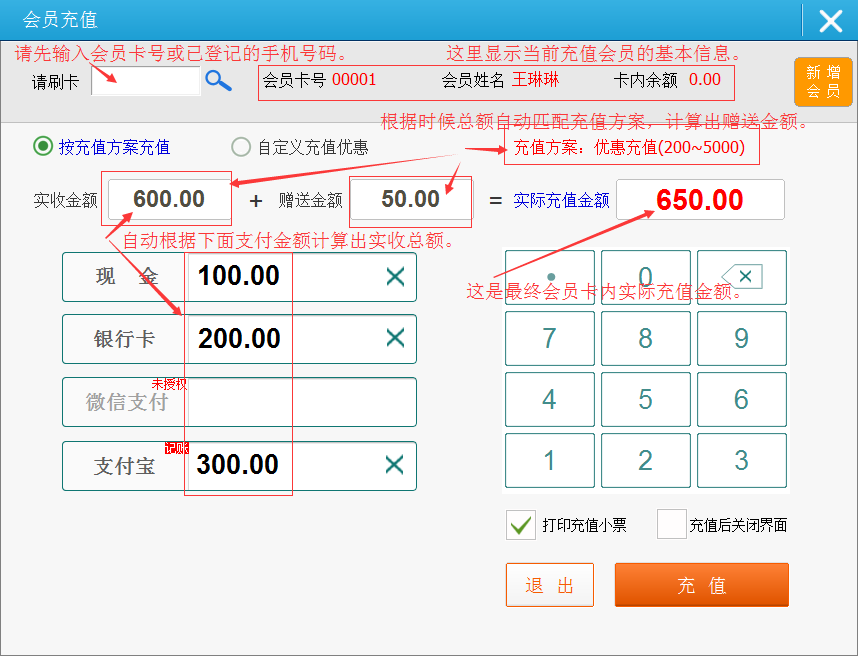
Task: Close the member recharge window
Action: (830, 21)
